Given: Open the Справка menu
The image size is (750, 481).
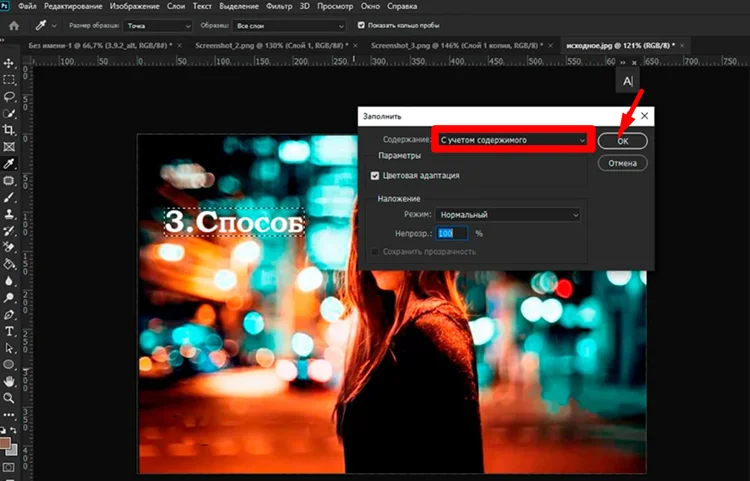Looking at the screenshot, I should click(x=402, y=6).
